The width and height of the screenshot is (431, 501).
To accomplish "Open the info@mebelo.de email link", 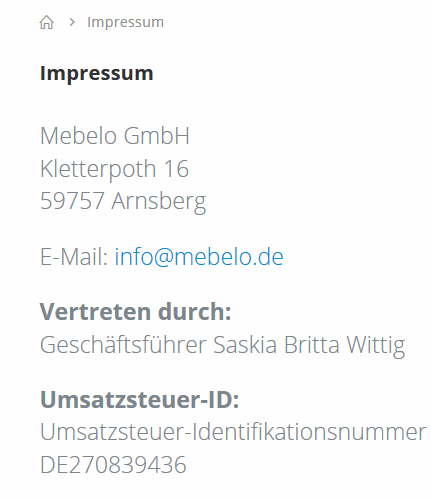I will point(199,257).
